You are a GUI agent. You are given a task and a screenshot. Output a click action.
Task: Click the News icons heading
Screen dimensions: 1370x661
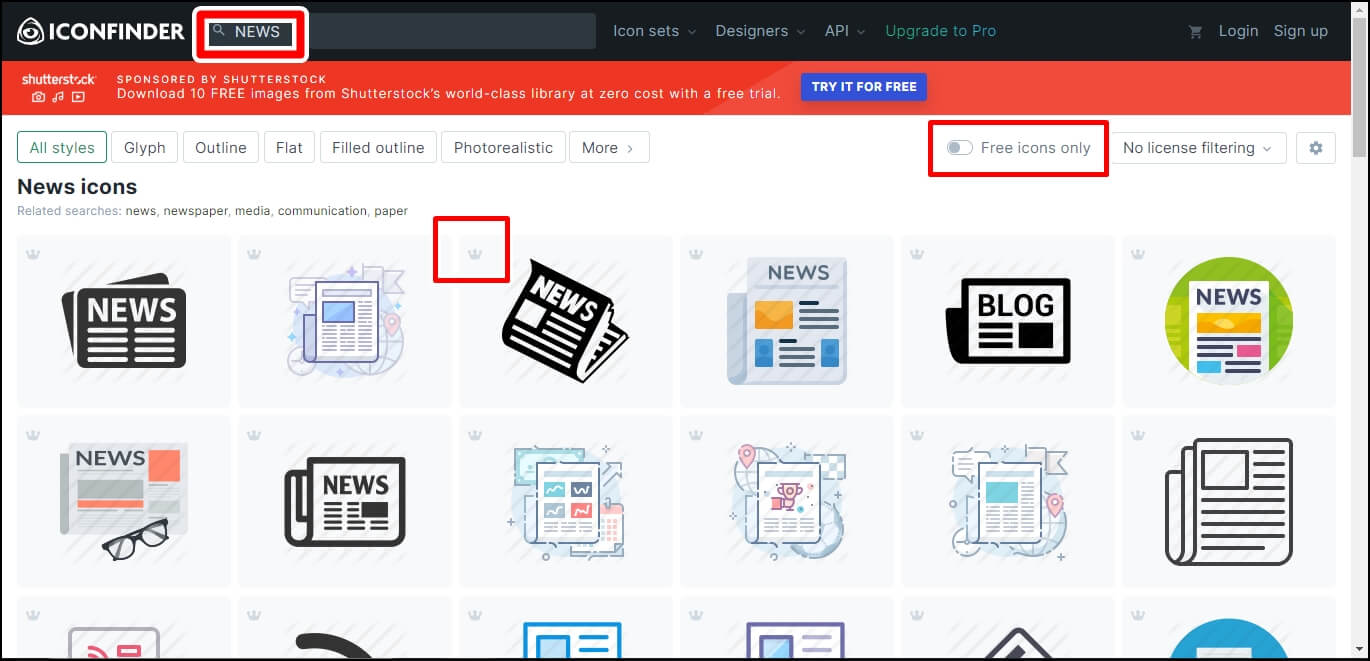[x=77, y=187]
